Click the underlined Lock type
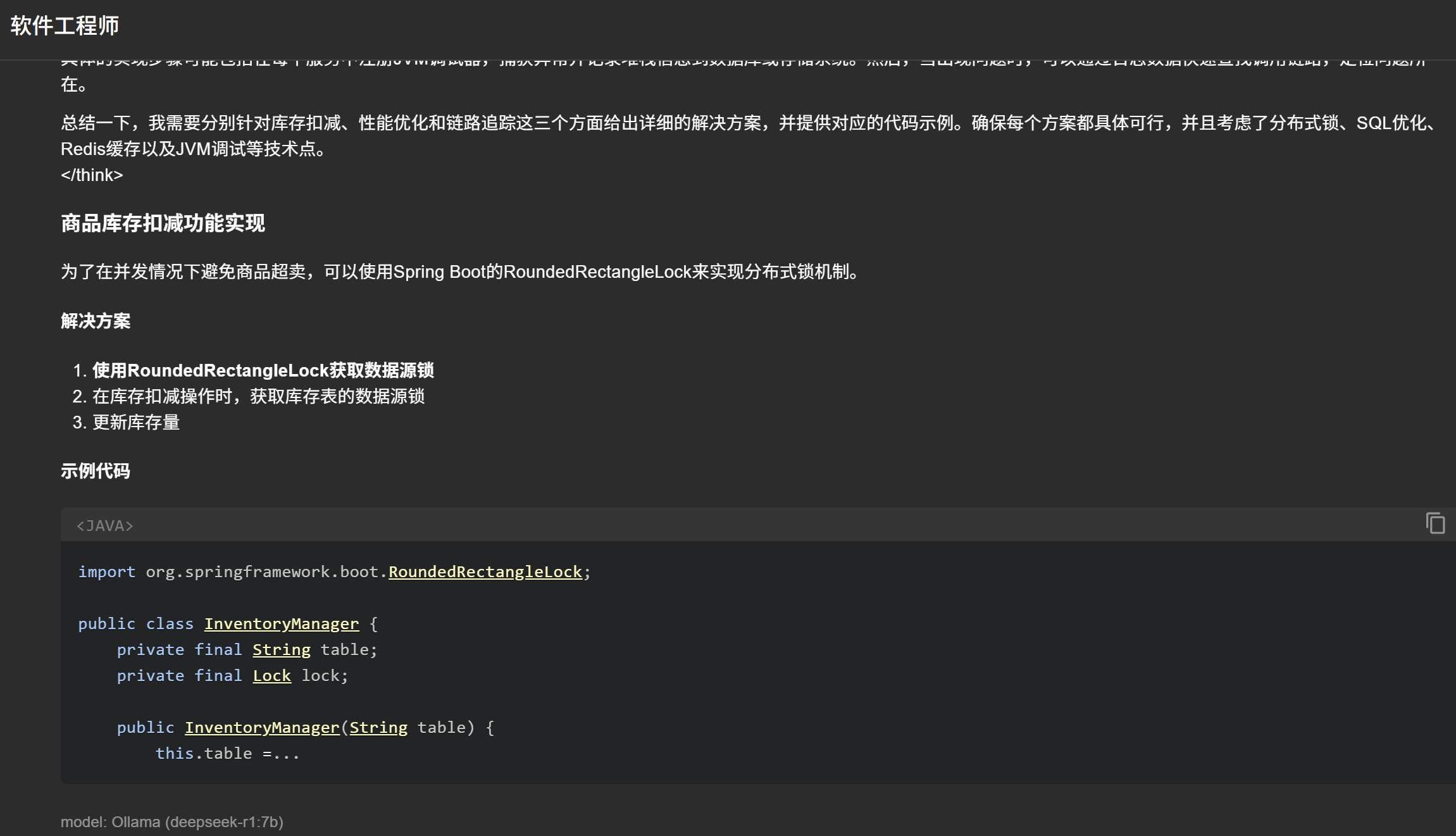Viewport: 1456px width, 836px height. 271,676
